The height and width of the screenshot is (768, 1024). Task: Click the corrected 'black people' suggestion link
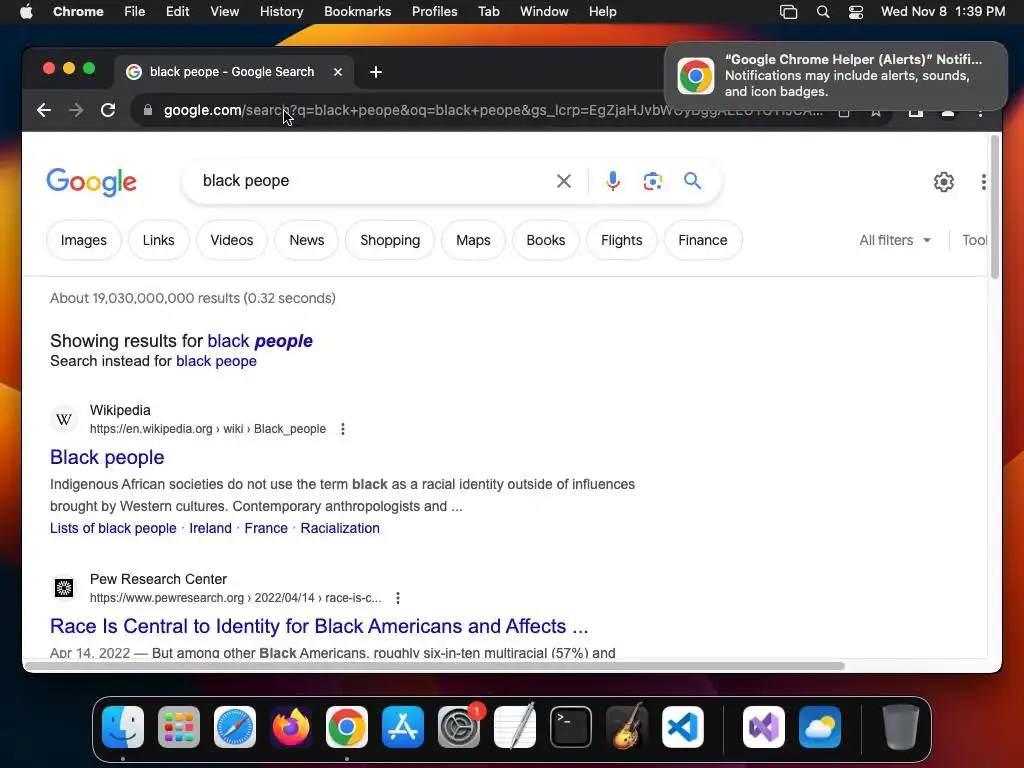click(x=260, y=341)
